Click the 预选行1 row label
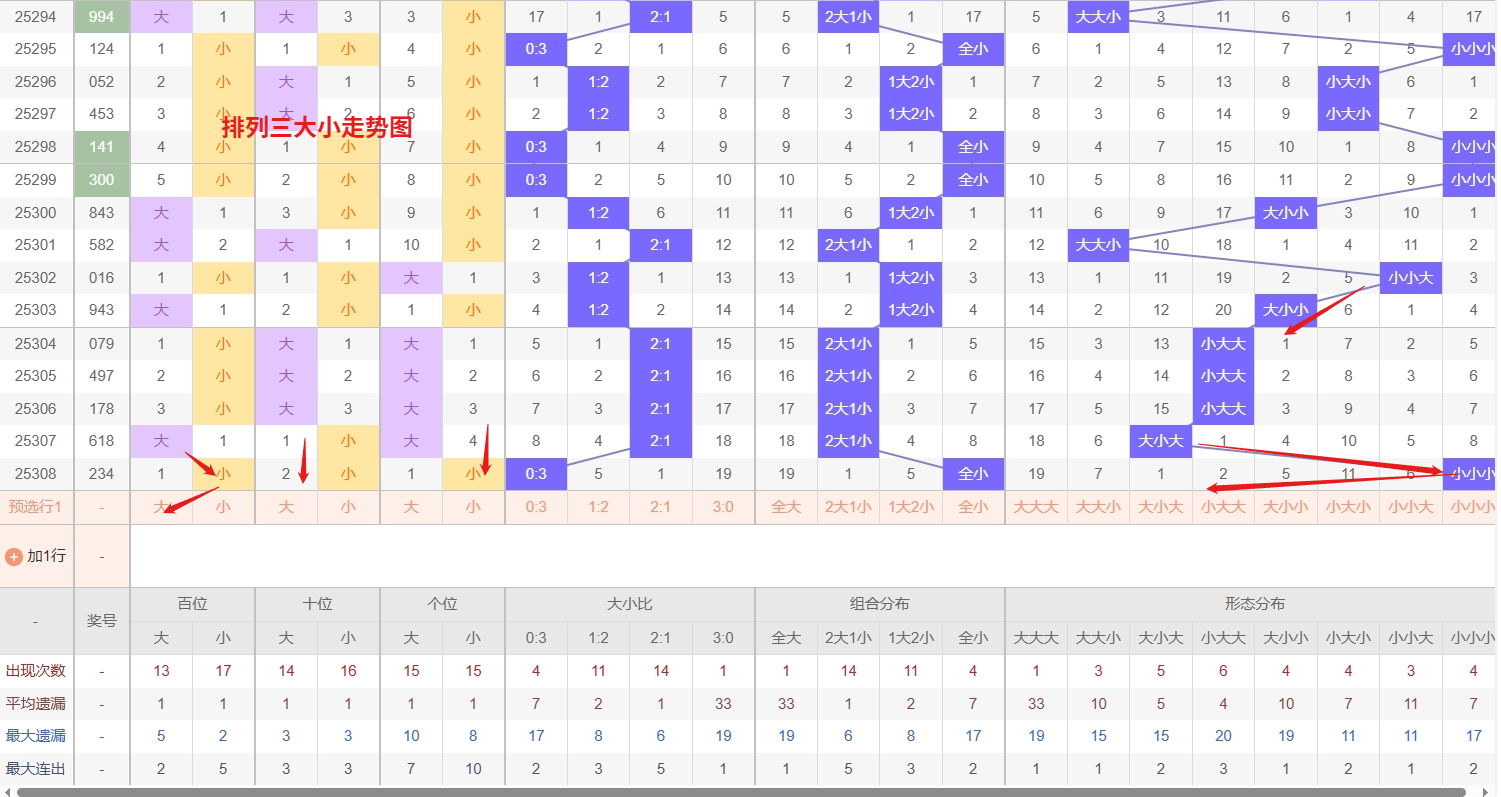 36,507
